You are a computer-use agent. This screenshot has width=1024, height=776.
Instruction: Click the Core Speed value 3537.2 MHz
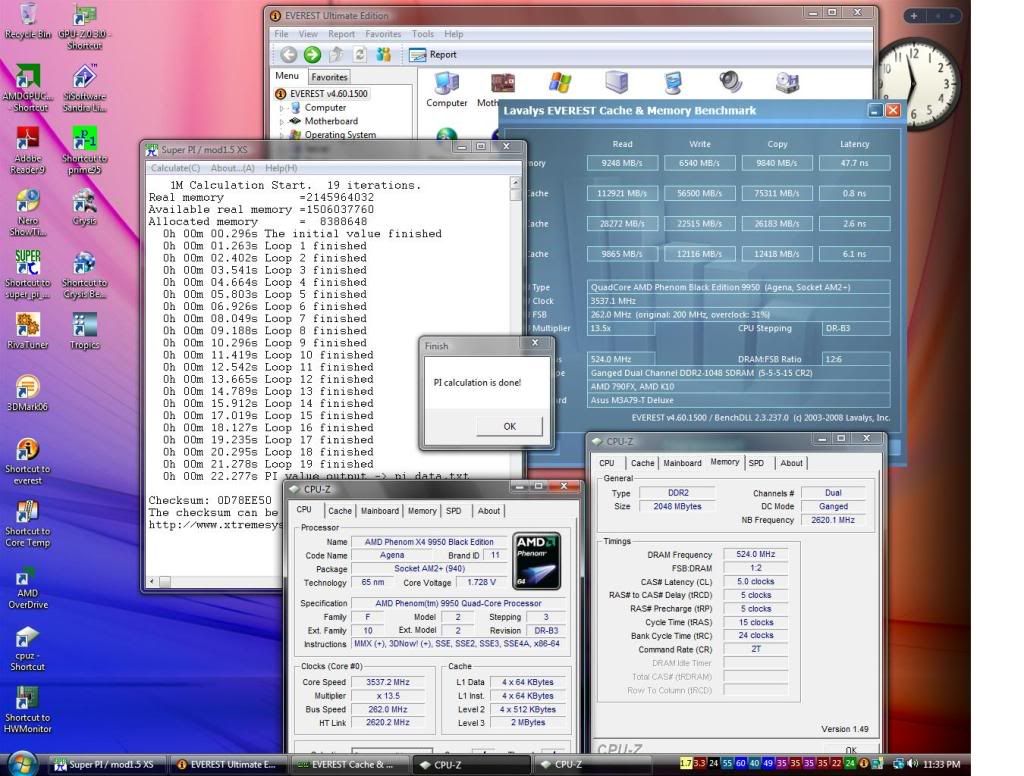388,682
